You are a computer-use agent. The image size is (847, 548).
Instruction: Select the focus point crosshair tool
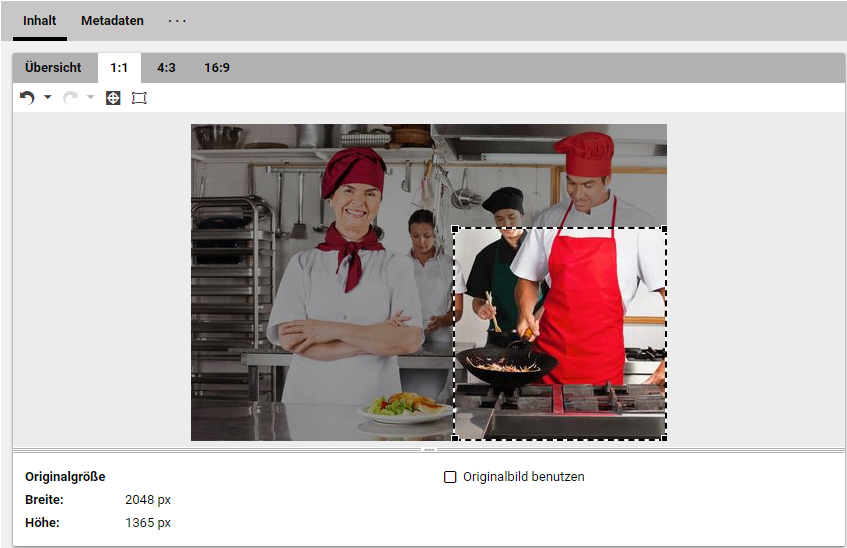tap(113, 98)
